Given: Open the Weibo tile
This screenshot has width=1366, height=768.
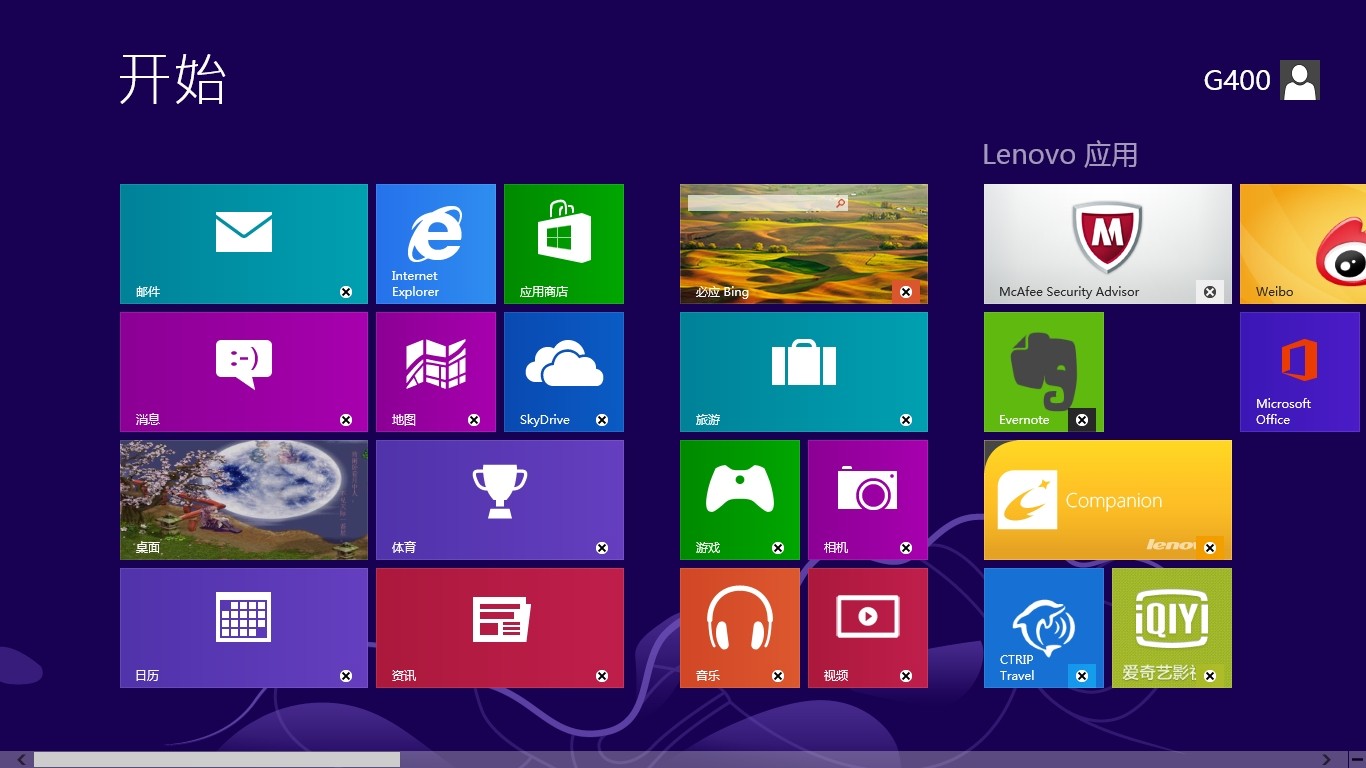Looking at the screenshot, I should [x=1303, y=244].
